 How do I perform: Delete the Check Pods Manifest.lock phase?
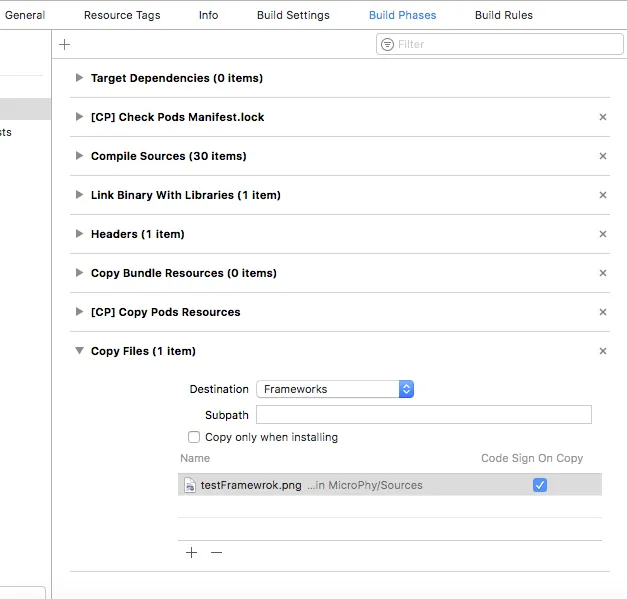[603, 117]
